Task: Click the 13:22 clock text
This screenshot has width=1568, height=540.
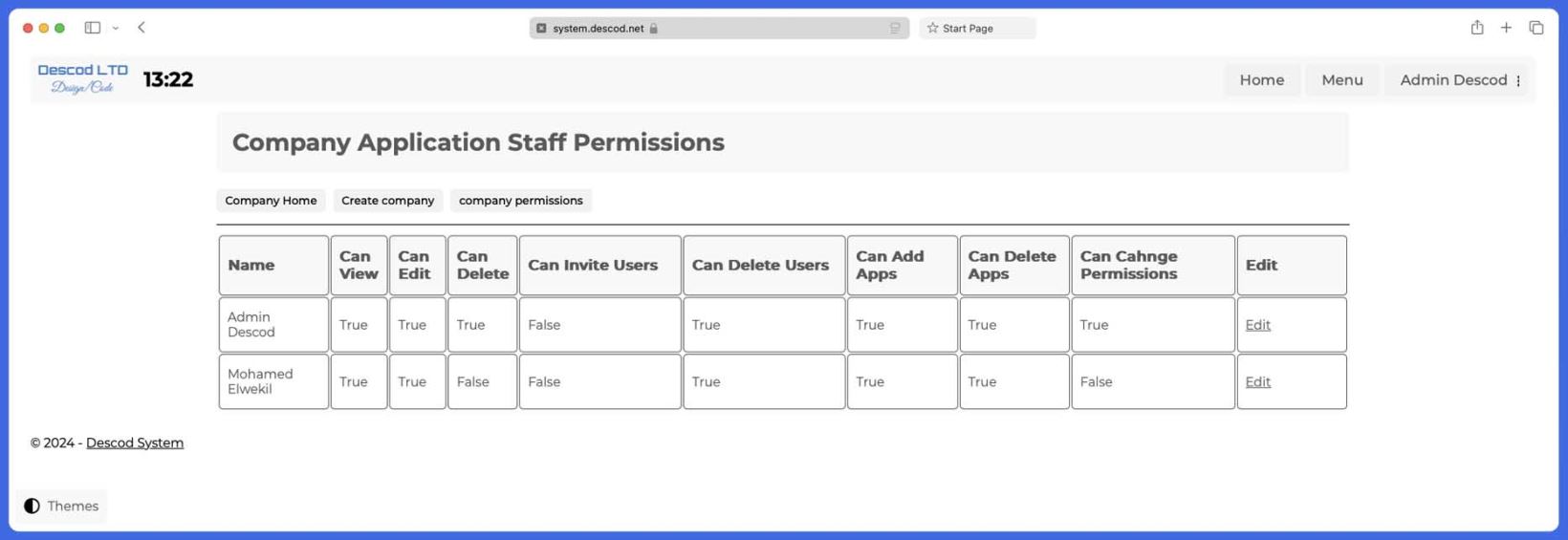Action: click(168, 79)
